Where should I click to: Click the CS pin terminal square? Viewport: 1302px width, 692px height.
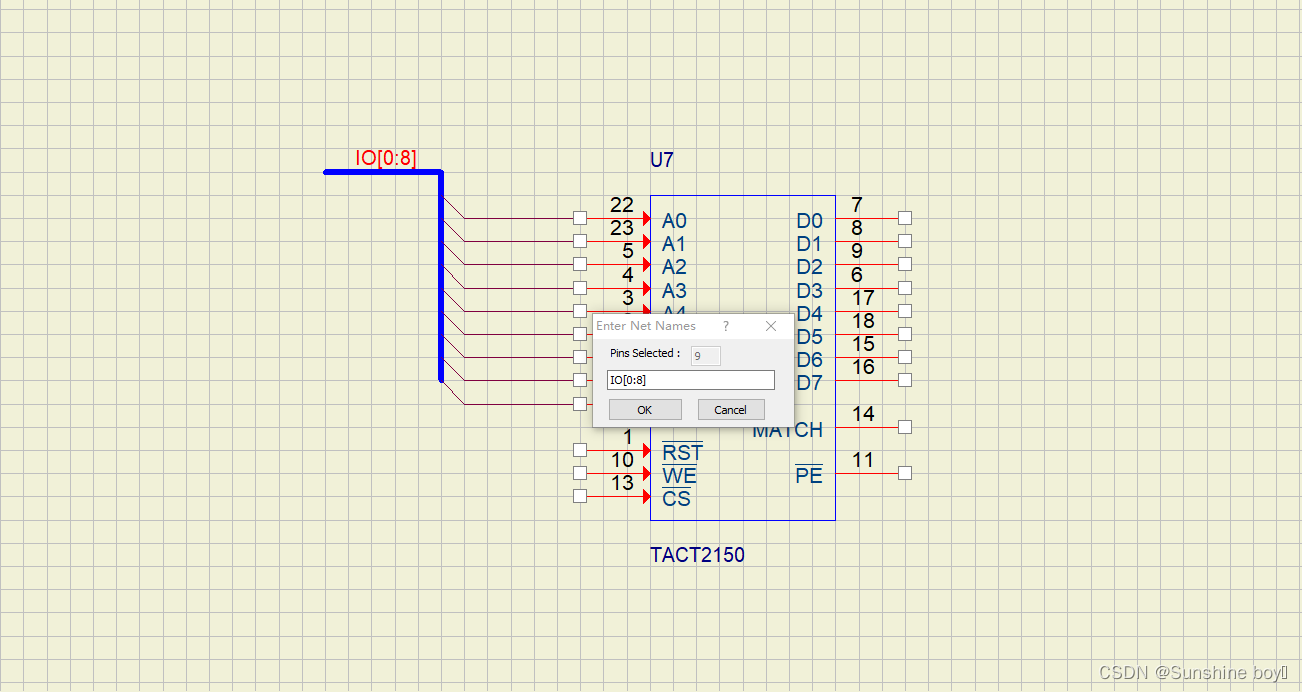pos(580,495)
